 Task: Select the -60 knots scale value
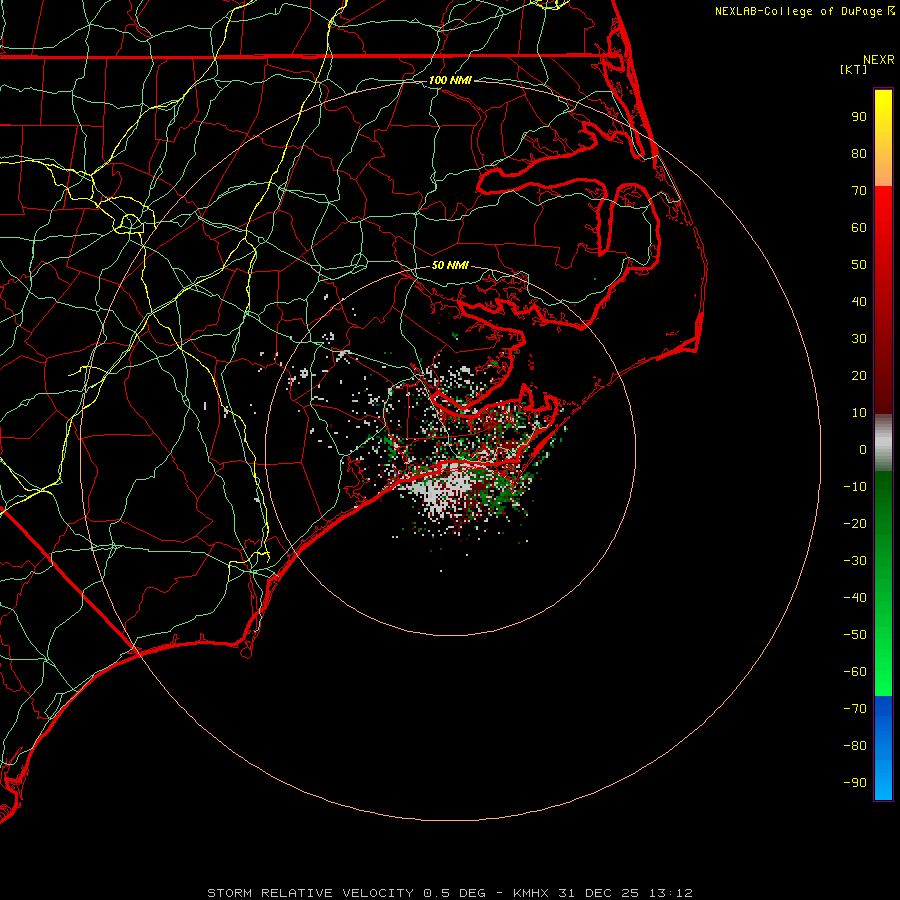[855, 672]
